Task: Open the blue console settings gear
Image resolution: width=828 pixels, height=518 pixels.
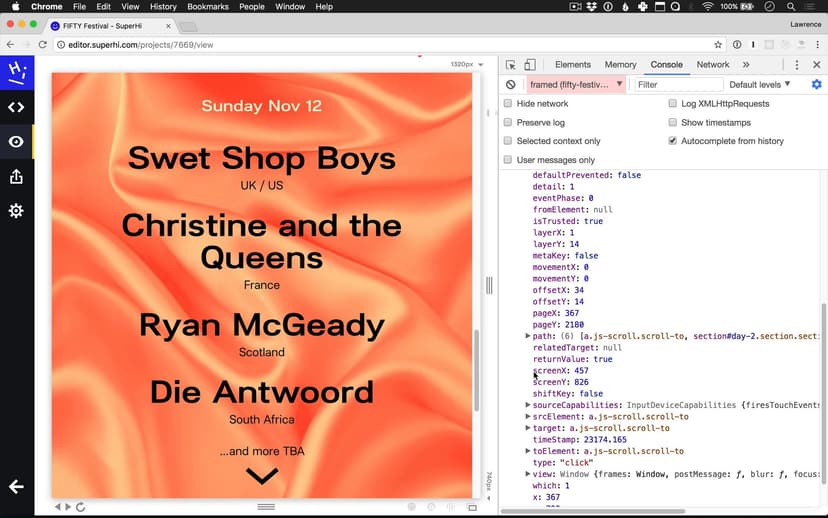Action: point(816,85)
